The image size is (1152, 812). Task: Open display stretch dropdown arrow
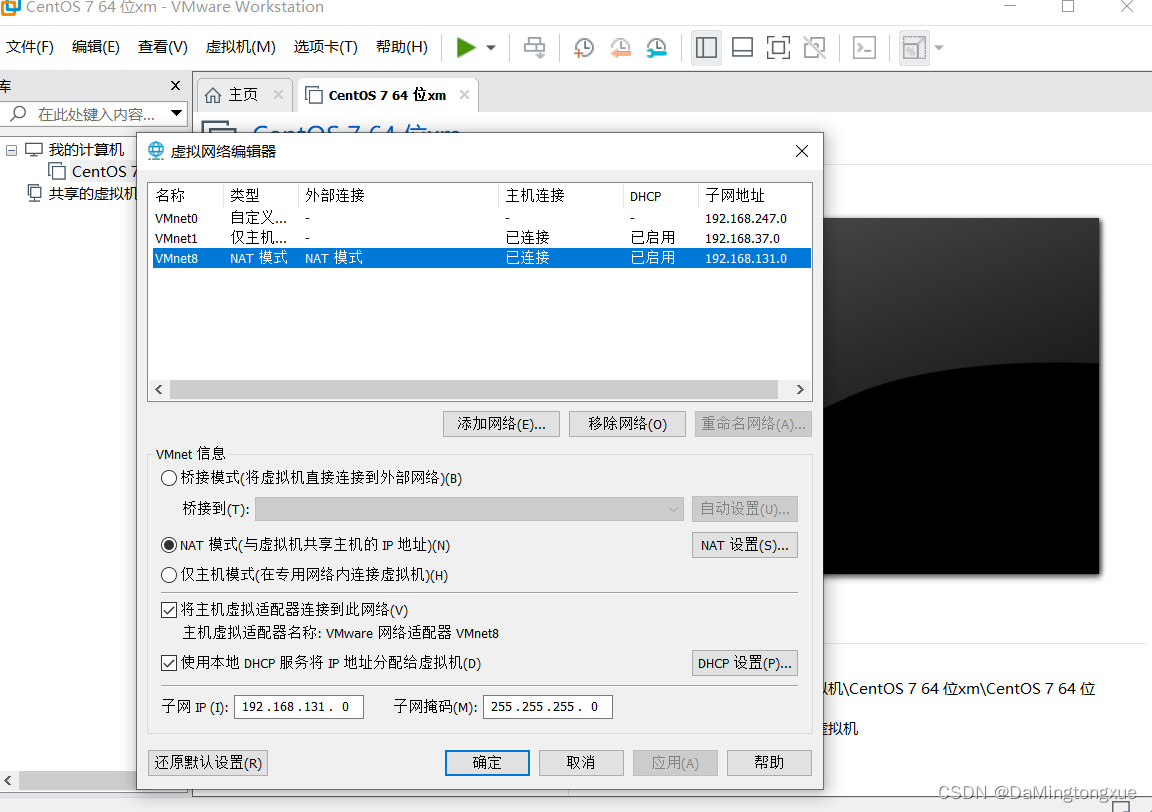coord(938,48)
